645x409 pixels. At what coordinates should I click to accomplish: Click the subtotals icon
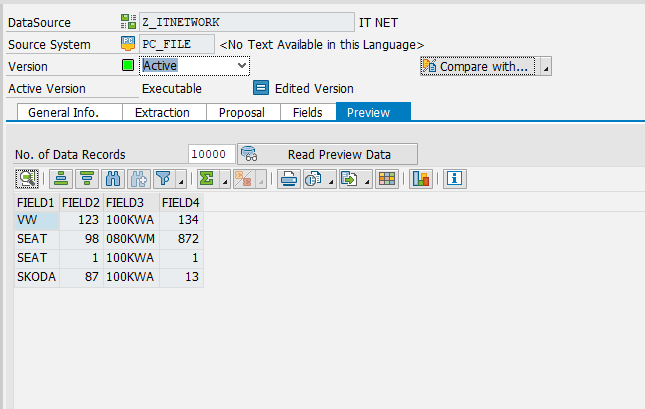pos(243,179)
